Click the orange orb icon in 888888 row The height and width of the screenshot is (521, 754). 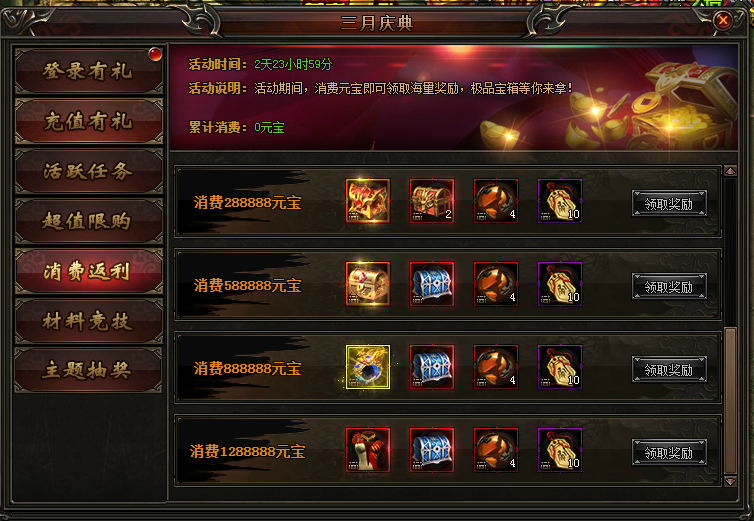[x=496, y=367]
